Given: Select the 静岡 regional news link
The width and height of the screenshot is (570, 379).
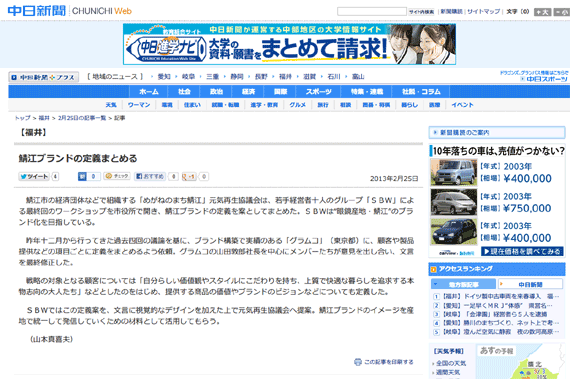Looking at the screenshot, I should pos(237,77).
